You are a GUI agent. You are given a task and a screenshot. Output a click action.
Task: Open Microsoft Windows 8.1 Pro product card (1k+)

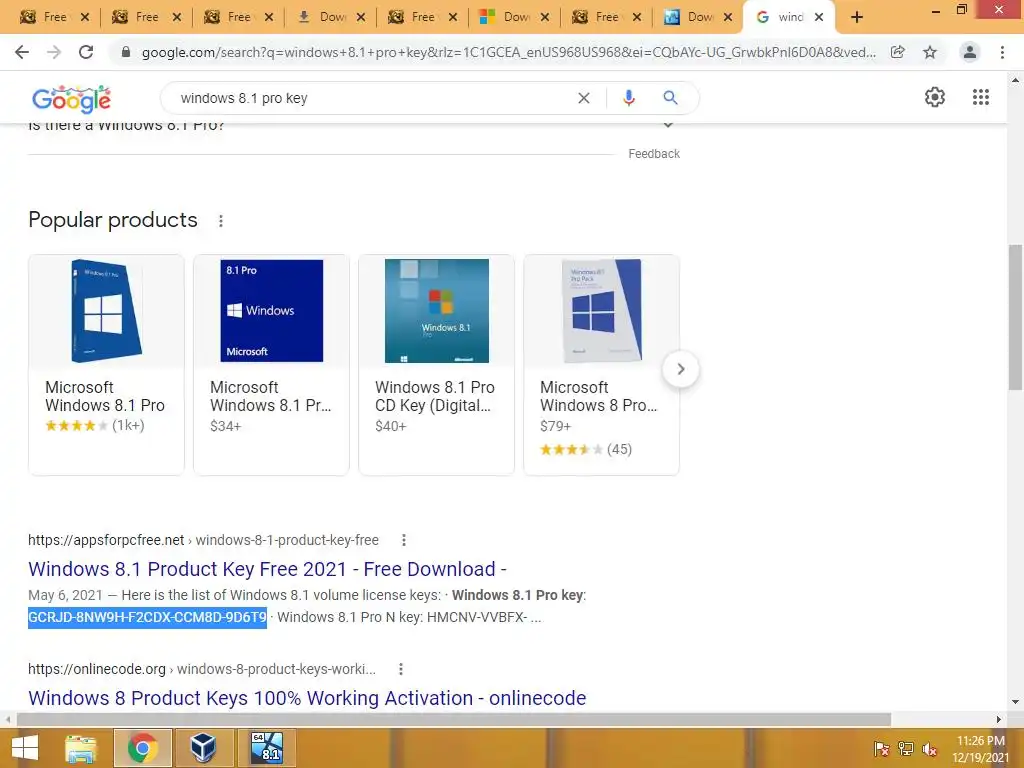pyautogui.click(x=106, y=364)
